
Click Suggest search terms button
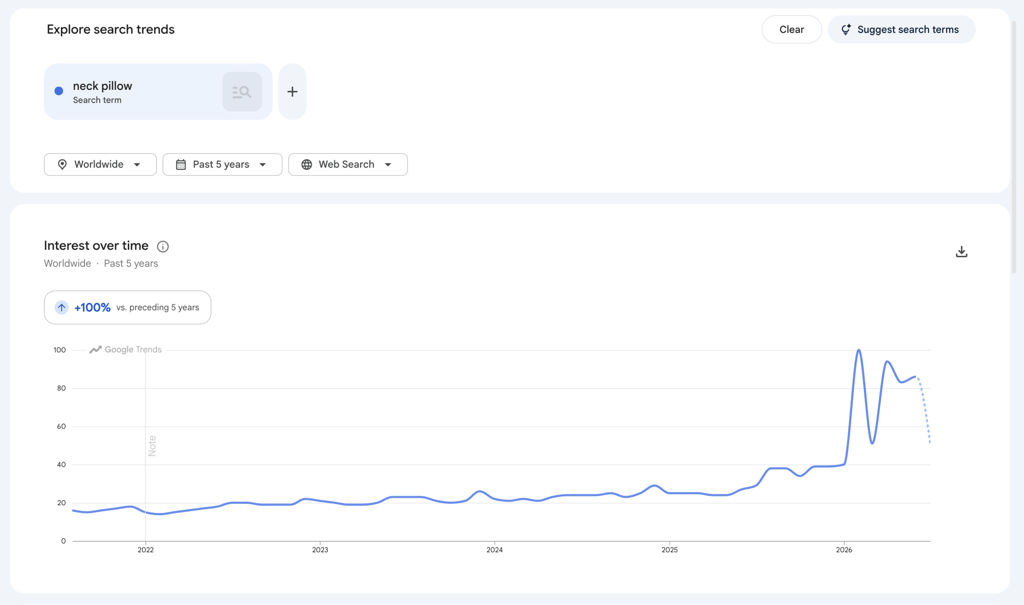point(901,29)
